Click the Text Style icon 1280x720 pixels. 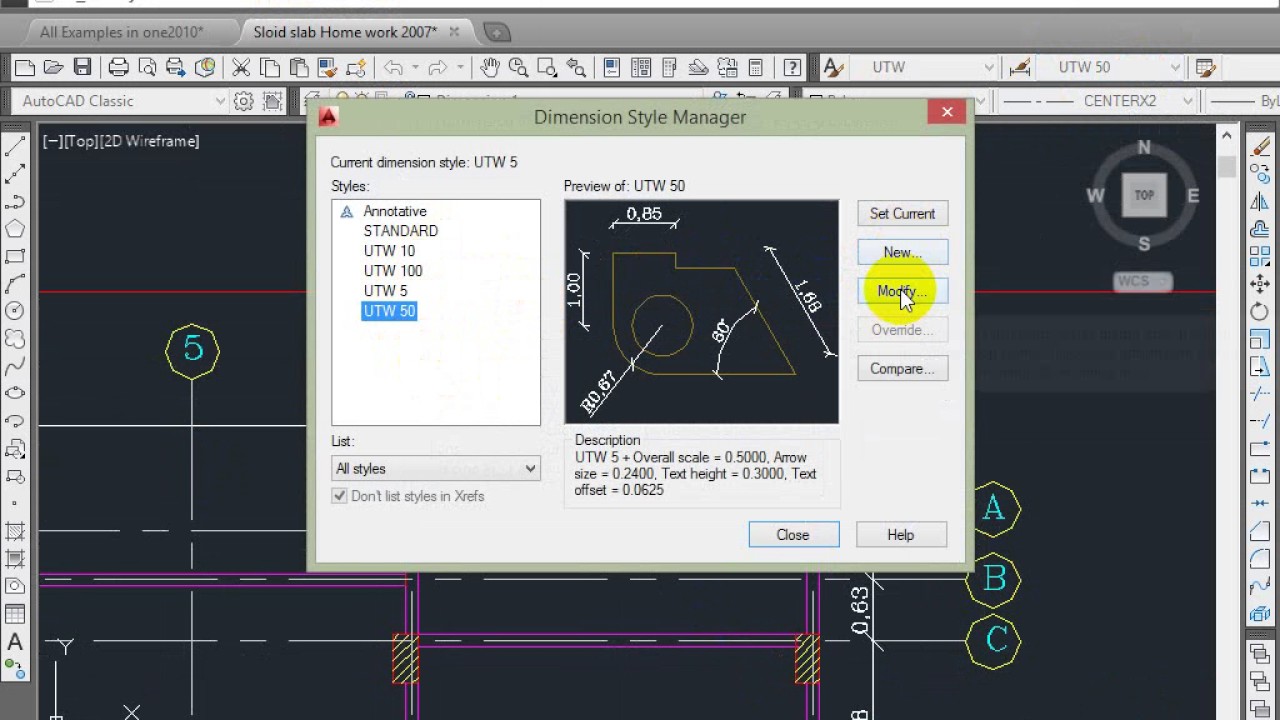click(832, 68)
